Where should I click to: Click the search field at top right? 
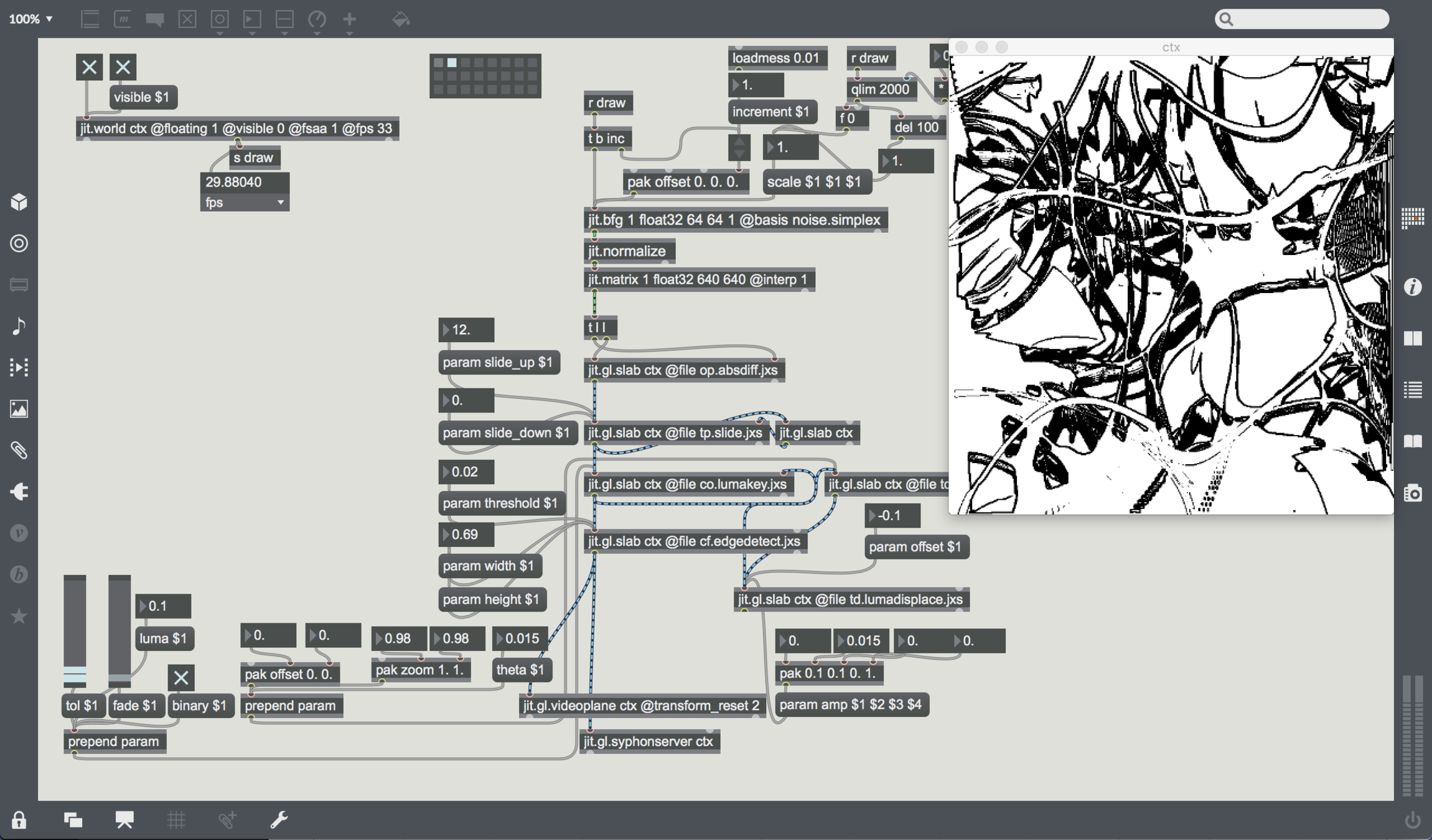pos(1302,19)
